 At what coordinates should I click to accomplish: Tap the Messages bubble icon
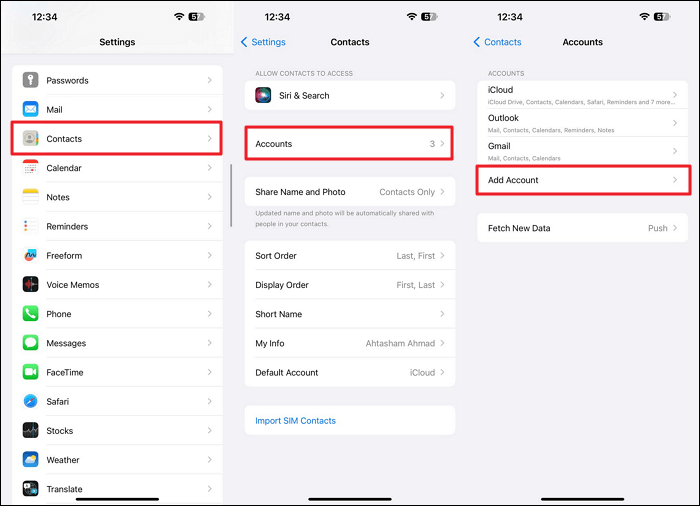(x=30, y=343)
